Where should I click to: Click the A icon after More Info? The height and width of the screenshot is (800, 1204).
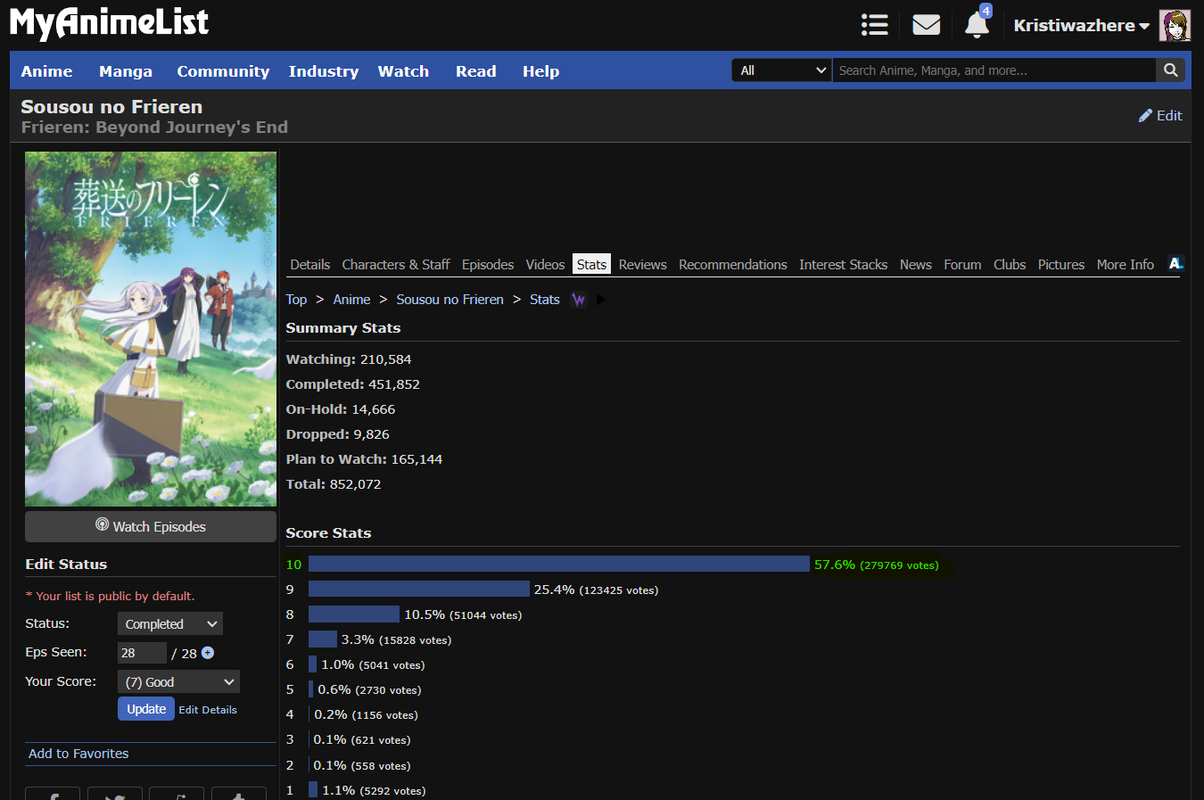[x=1176, y=264]
